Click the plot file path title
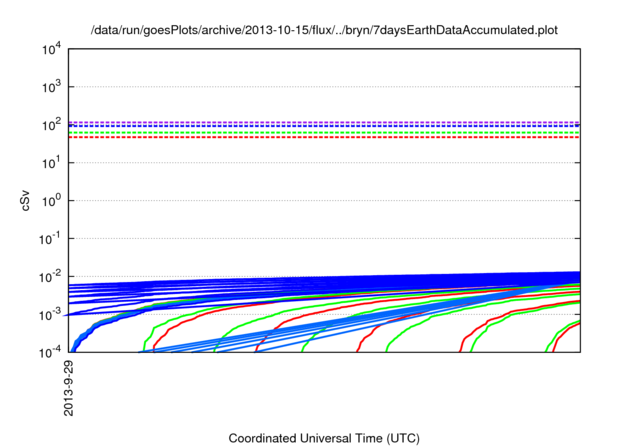Viewport: 640px width, 448px height. 324,30
